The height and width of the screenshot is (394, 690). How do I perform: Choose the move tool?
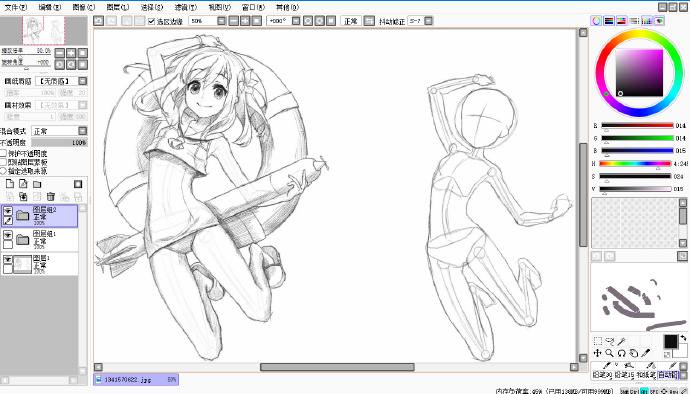[x=598, y=353]
